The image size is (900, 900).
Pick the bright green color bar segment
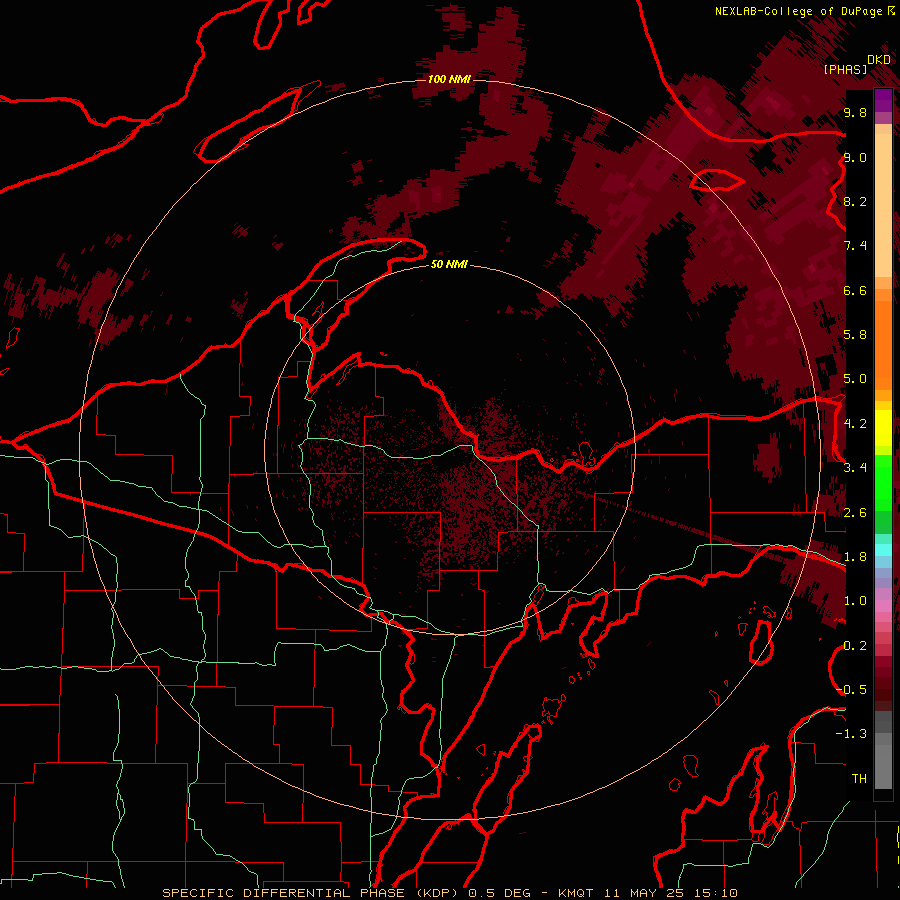pos(883,483)
